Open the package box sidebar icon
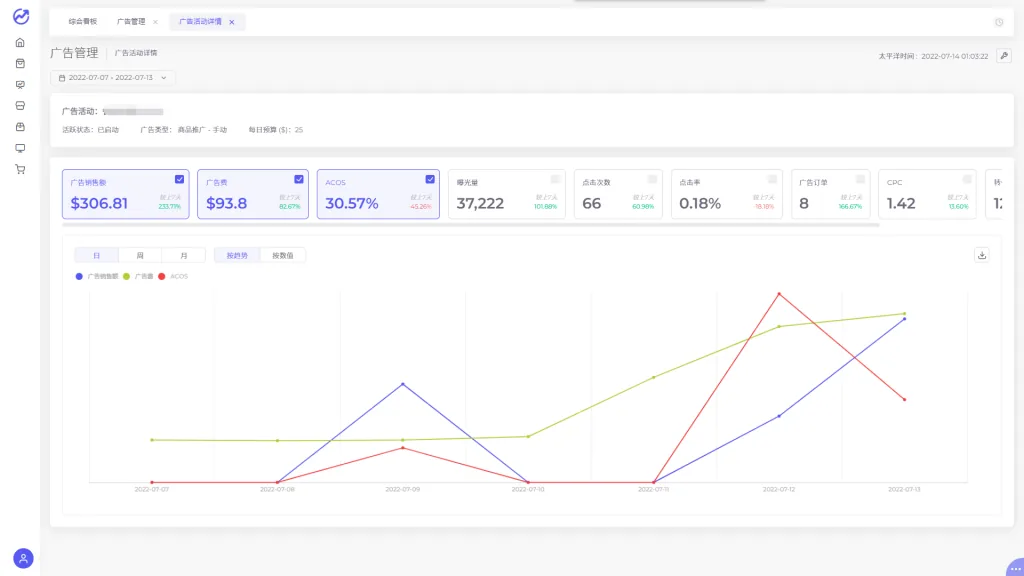Screen dimensions: 1024x576 [x=20, y=127]
